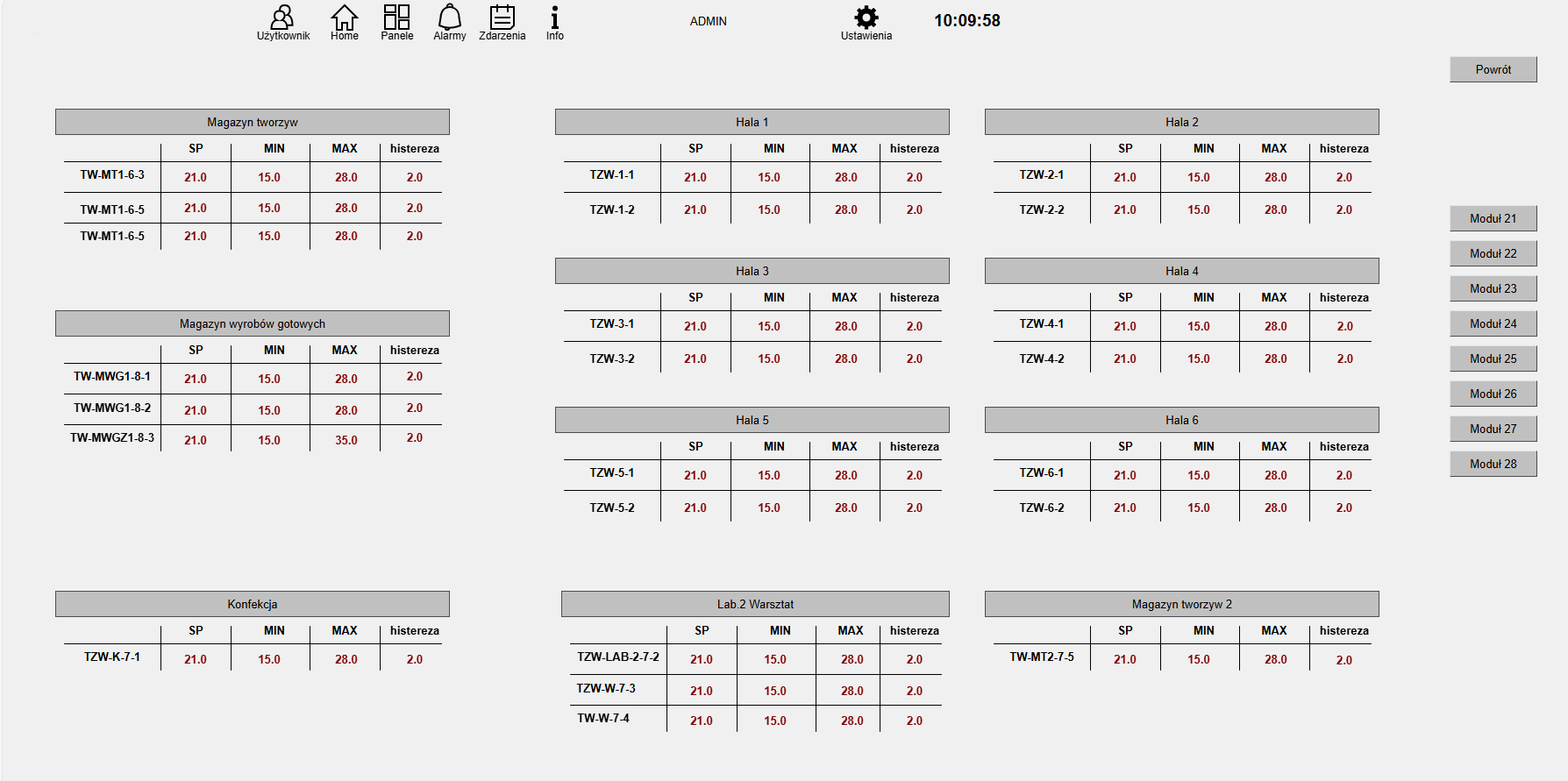Go to the Home screen icon

[344, 18]
